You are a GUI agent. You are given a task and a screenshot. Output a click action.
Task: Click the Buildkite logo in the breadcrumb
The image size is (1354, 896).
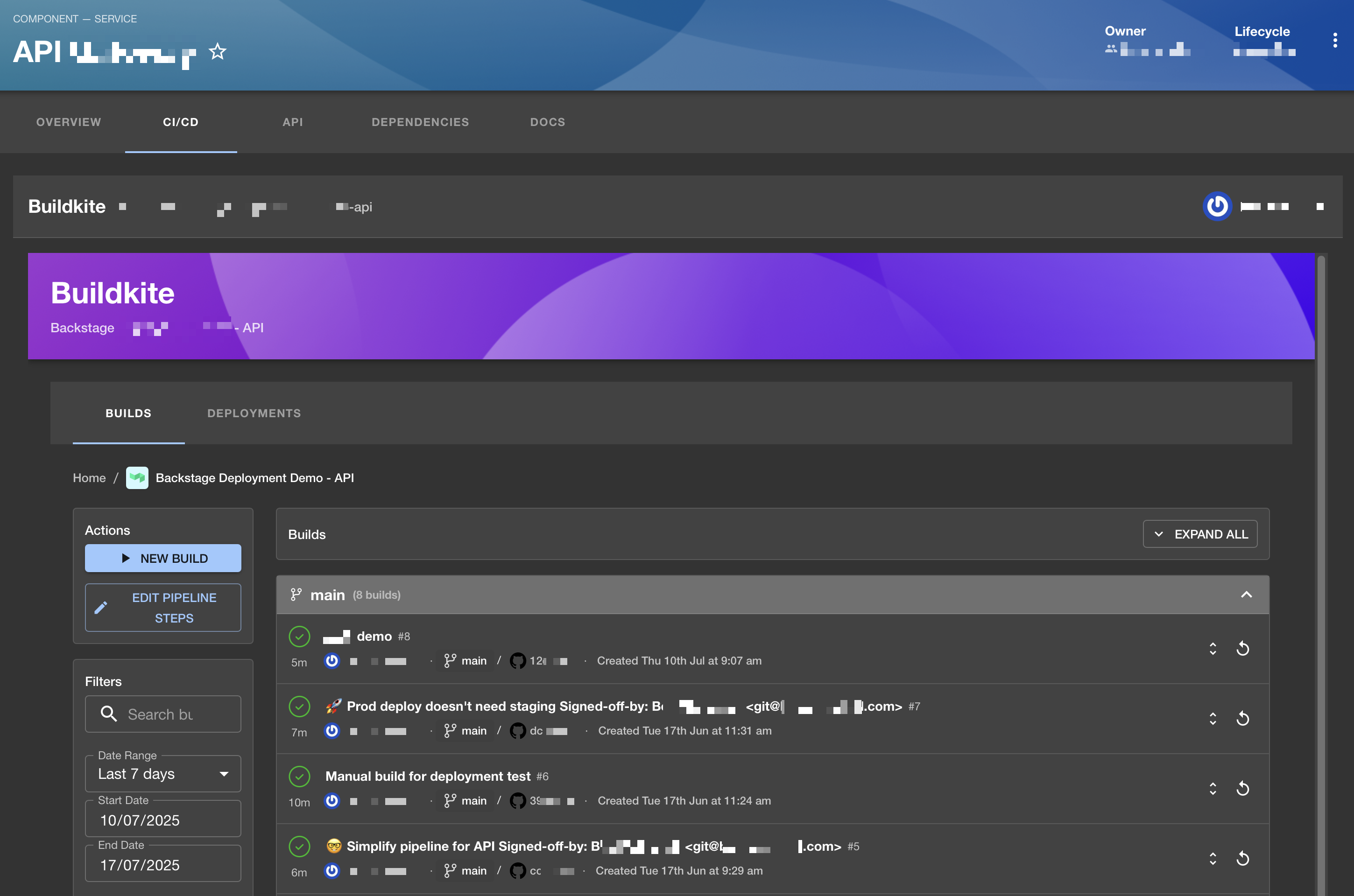(x=137, y=478)
